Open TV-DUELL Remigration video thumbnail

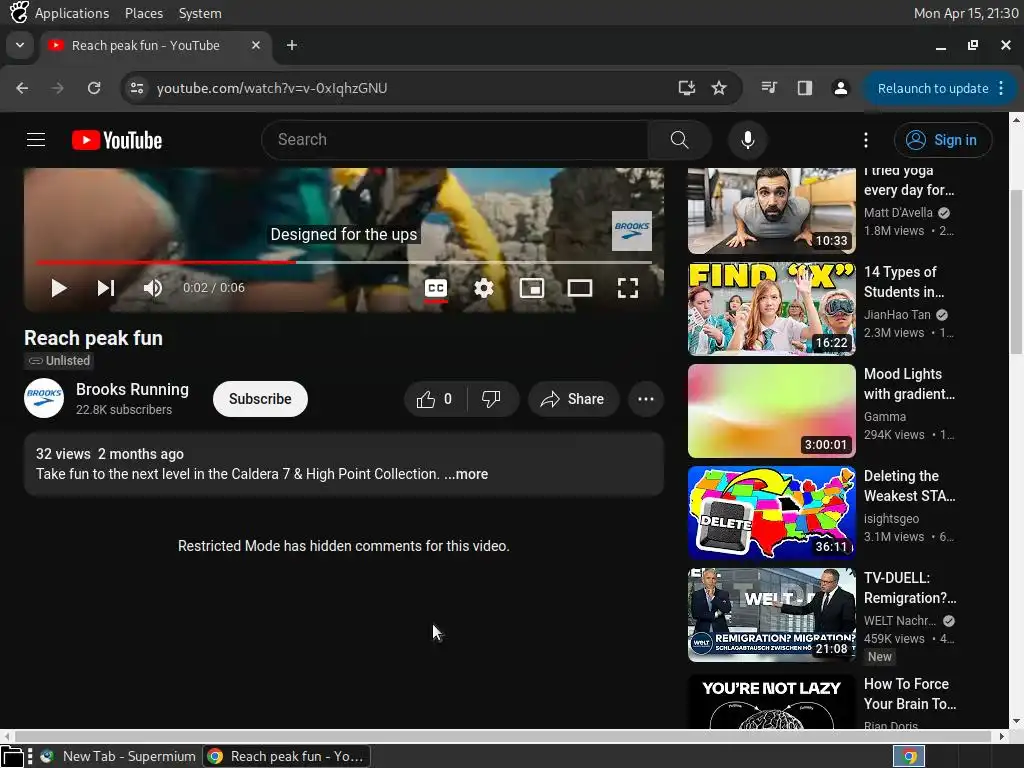click(x=771, y=615)
